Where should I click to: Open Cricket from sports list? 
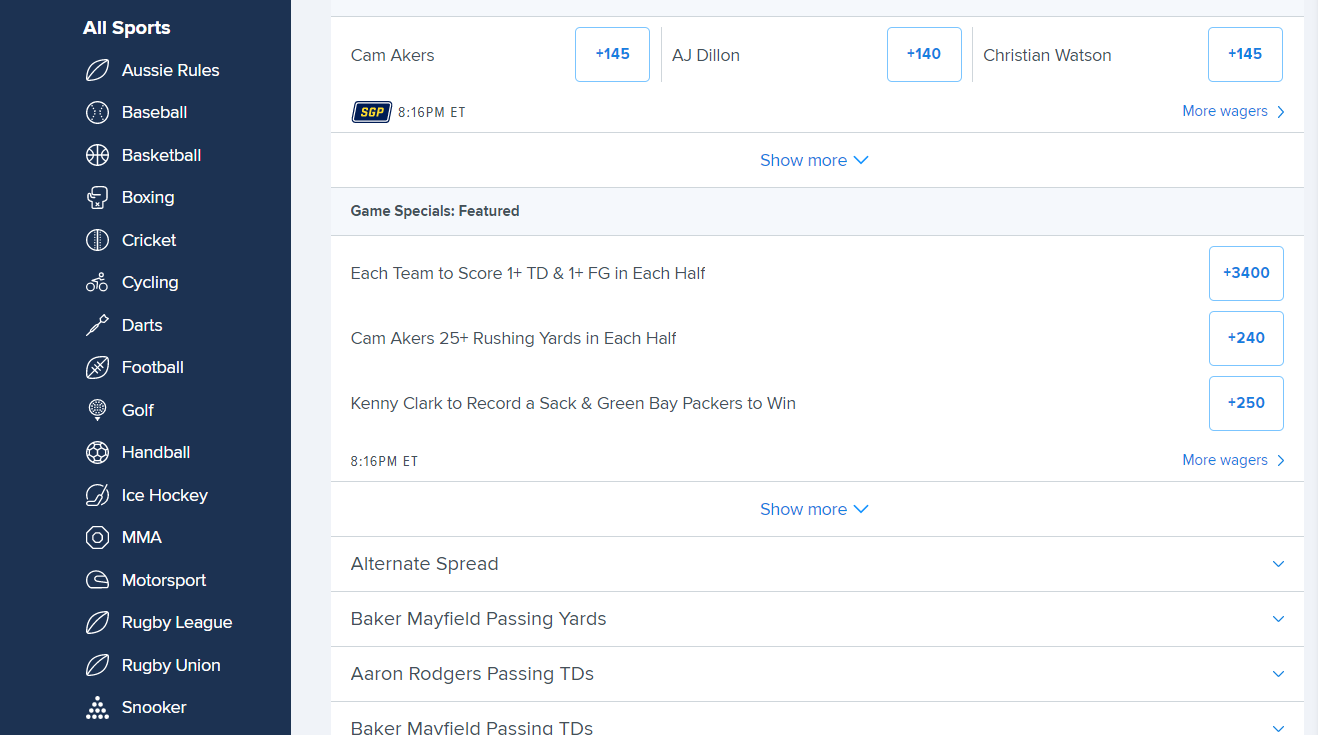149,240
